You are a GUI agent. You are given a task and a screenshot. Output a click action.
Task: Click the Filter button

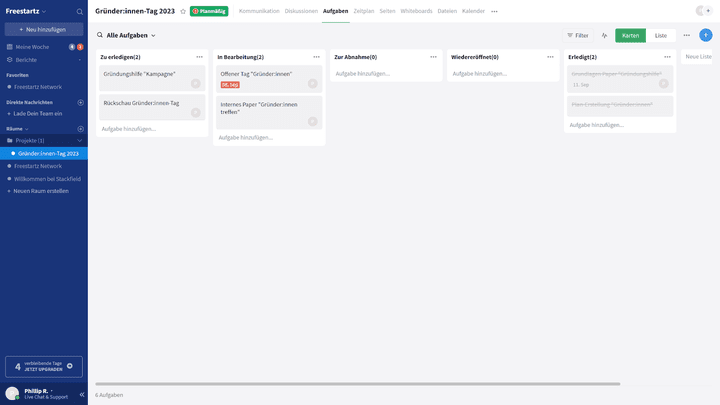click(578, 35)
